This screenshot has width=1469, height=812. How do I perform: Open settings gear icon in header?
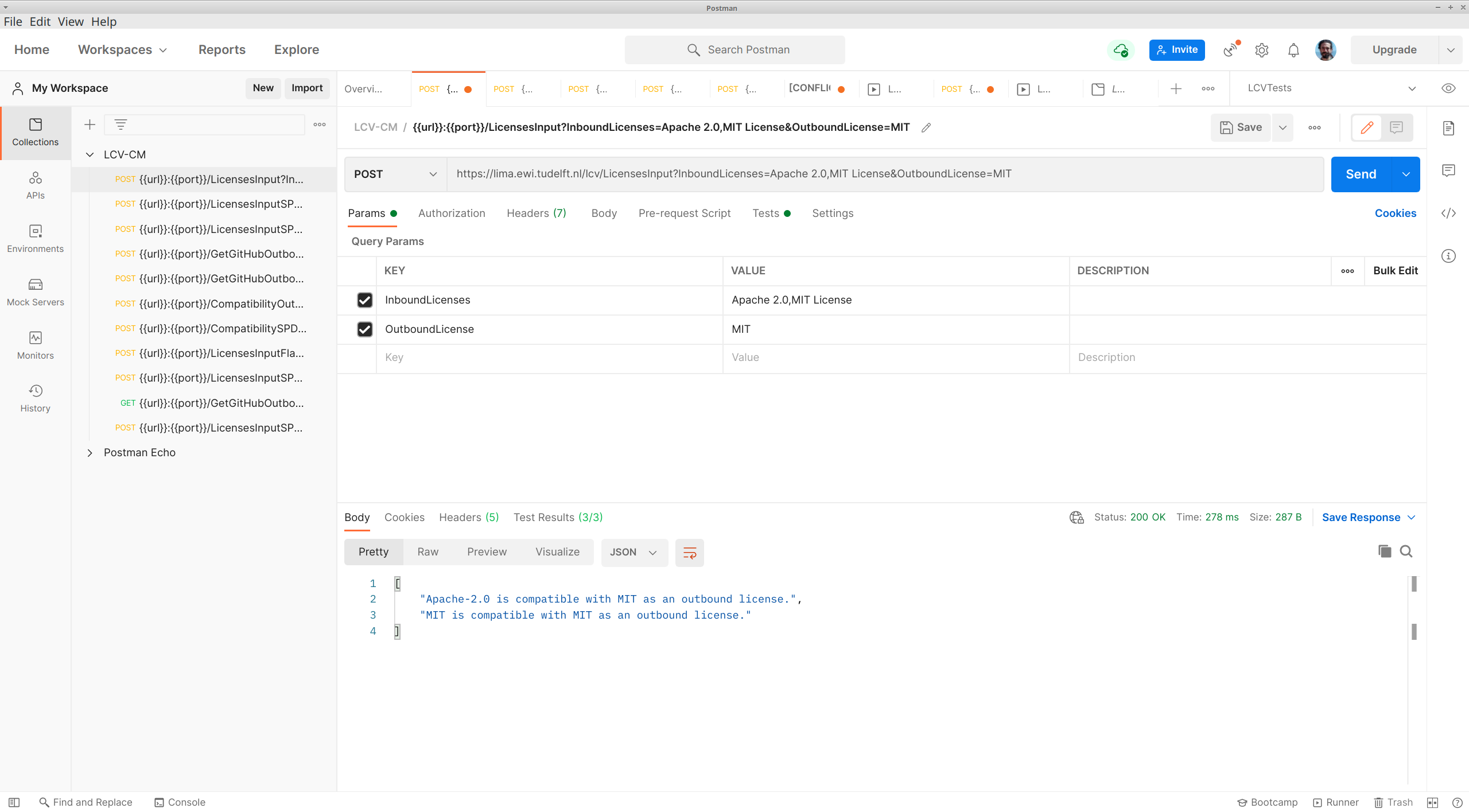point(1261,50)
